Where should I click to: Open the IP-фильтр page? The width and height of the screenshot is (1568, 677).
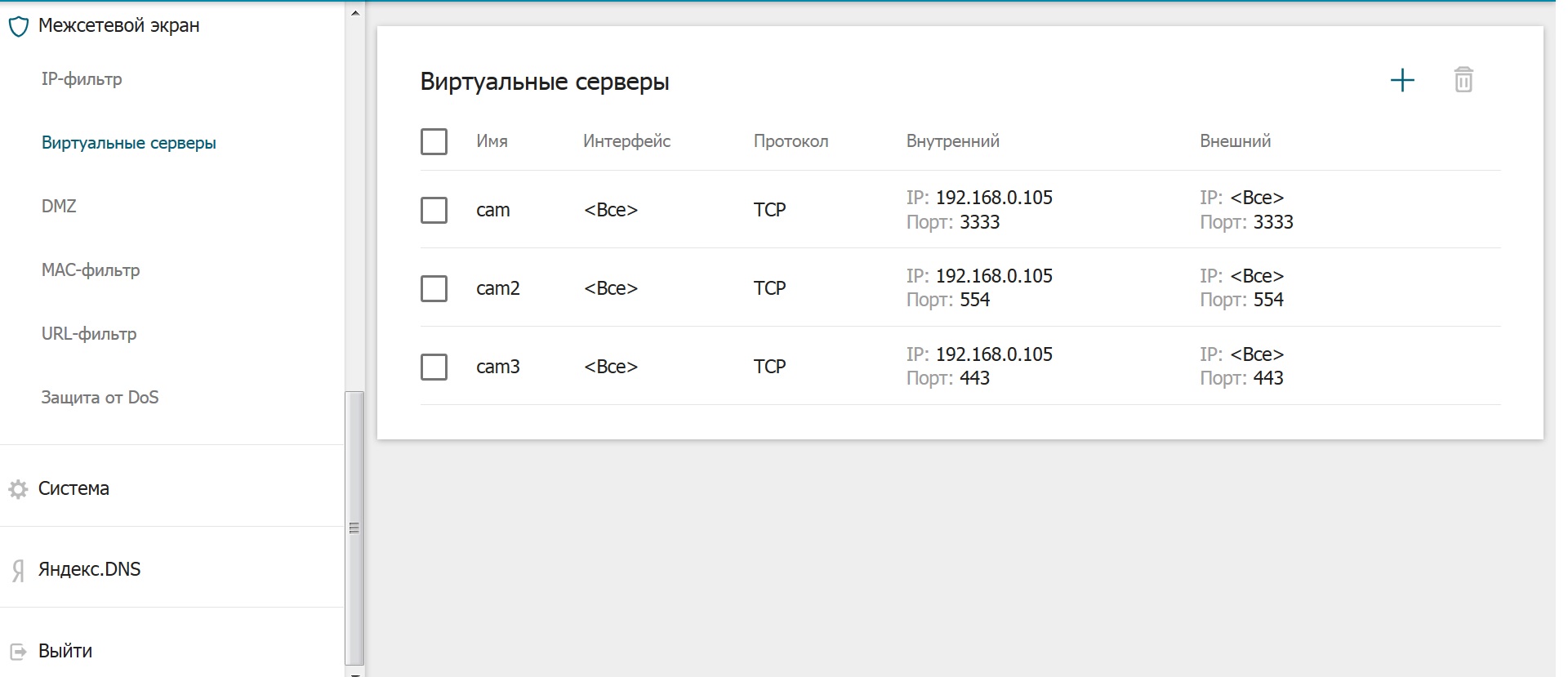coord(82,79)
